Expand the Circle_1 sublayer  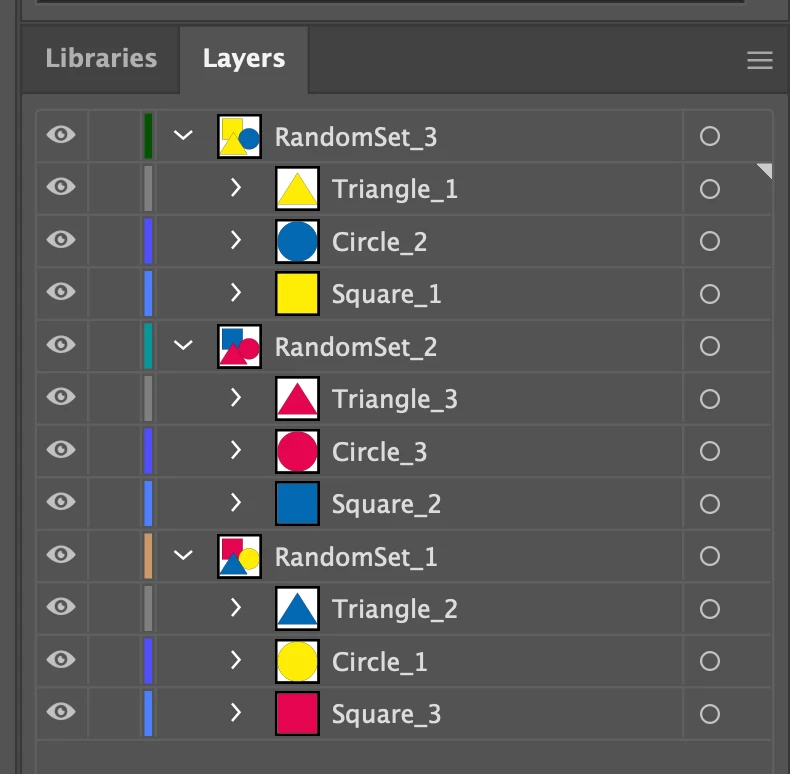pos(235,660)
